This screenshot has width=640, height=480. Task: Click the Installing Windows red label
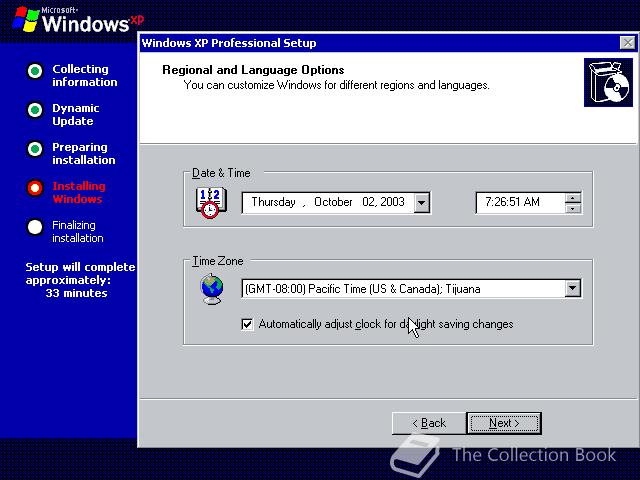tap(79, 192)
